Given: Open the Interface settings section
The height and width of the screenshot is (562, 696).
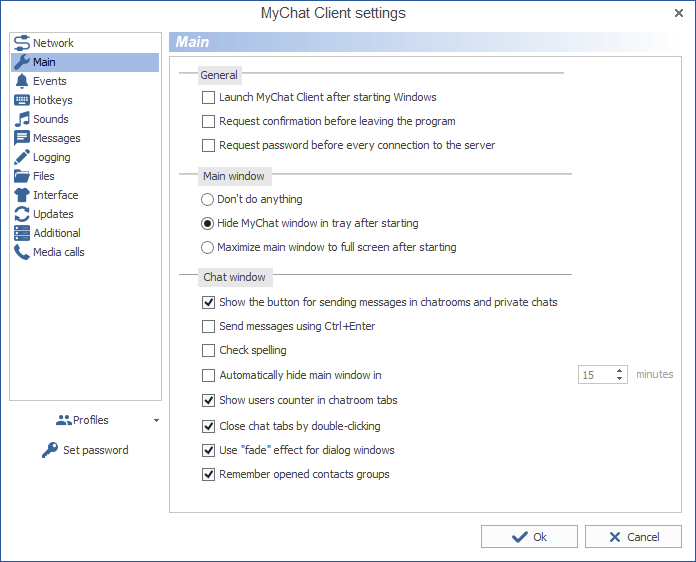Looking at the screenshot, I should (x=55, y=195).
